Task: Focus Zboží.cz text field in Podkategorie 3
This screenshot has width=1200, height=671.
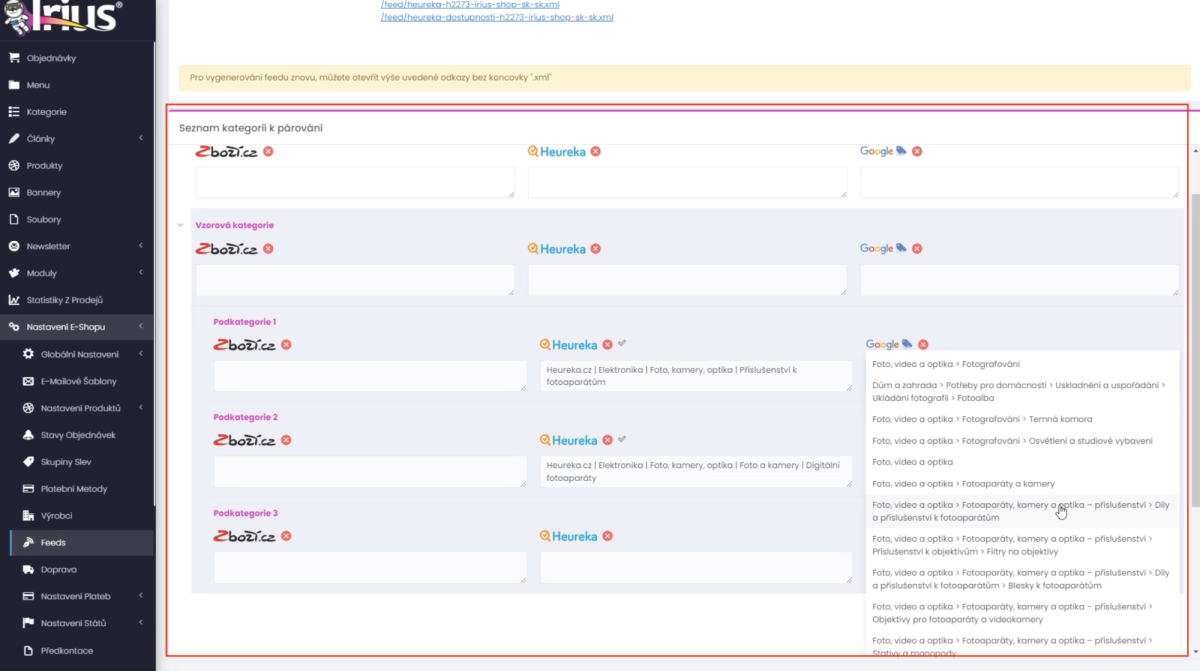Action: pos(370,567)
